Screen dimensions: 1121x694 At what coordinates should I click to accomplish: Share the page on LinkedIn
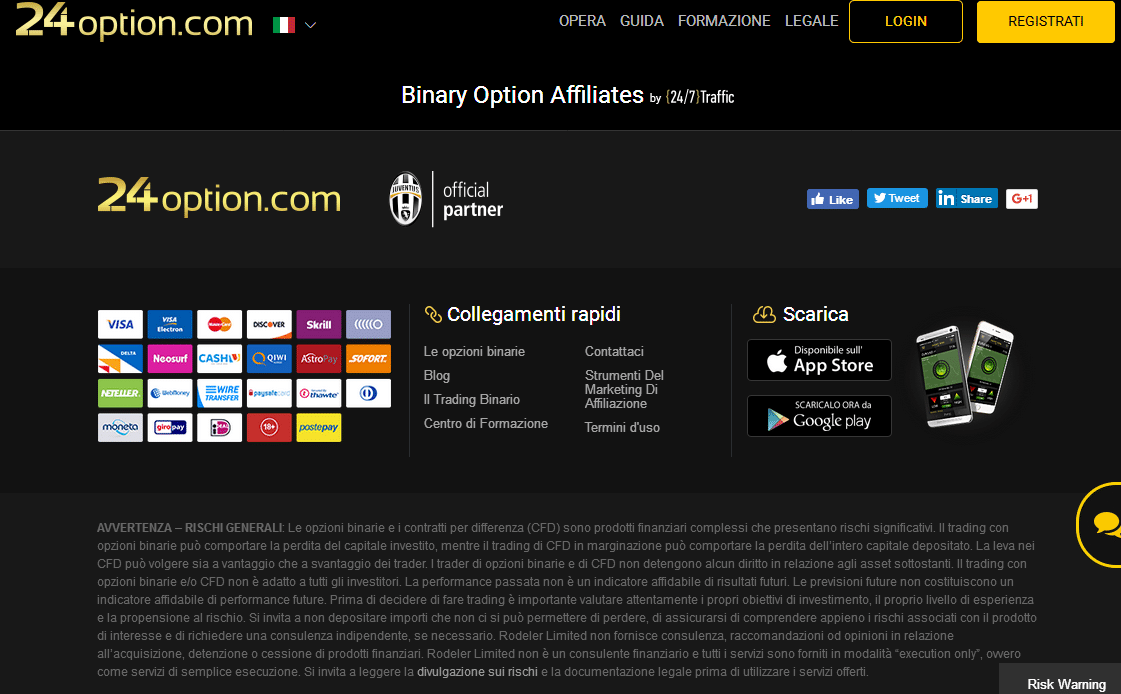[x=967, y=199]
